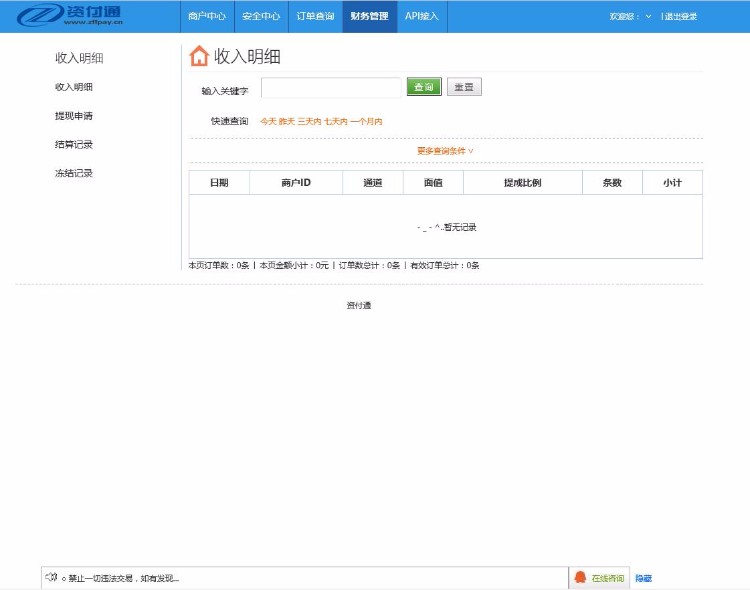Click the 有效订单总计 summary text

pos(445,265)
